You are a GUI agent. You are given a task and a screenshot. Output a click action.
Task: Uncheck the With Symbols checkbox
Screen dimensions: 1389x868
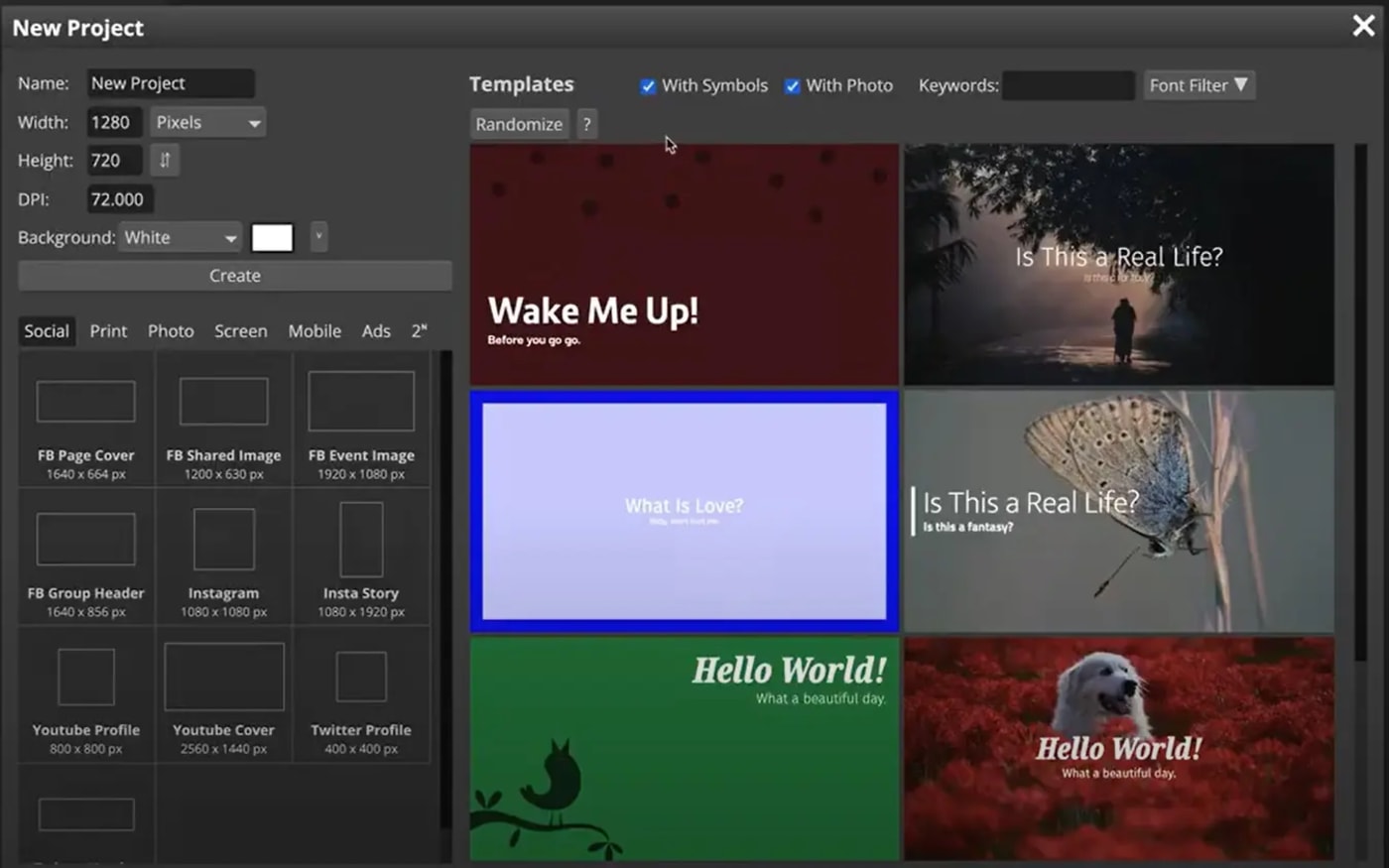pyautogui.click(x=648, y=86)
